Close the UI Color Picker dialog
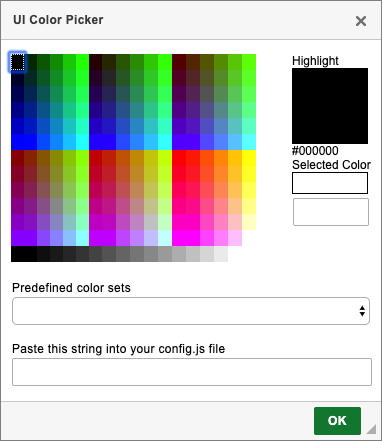The image size is (382, 441). click(x=361, y=21)
